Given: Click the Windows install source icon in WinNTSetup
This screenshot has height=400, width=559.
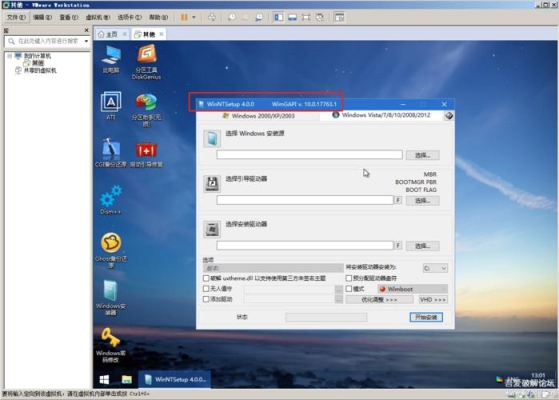Looking at the screenshot, I should (212, 138).
